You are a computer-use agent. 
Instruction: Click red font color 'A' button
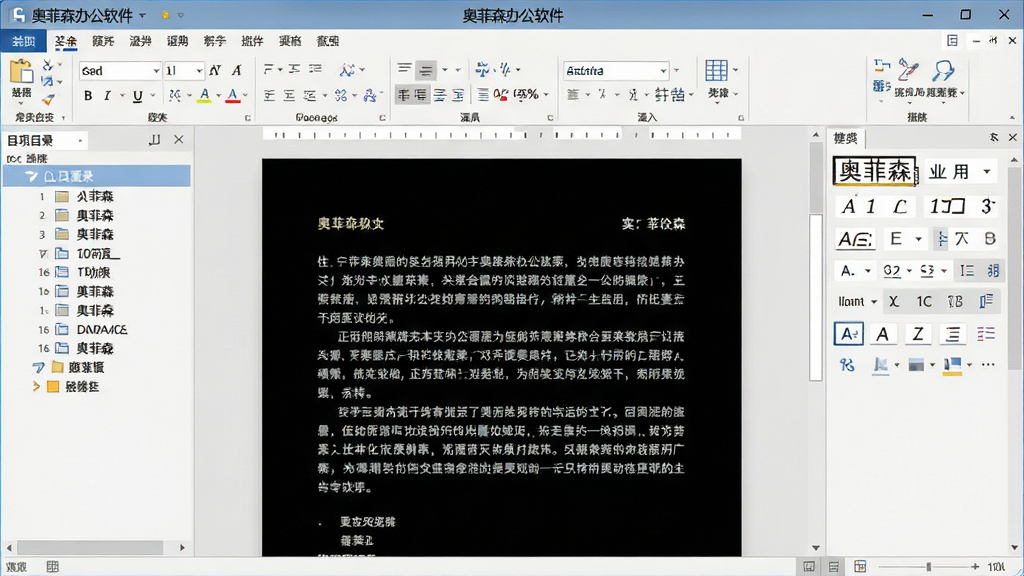(x=232, y=96)
